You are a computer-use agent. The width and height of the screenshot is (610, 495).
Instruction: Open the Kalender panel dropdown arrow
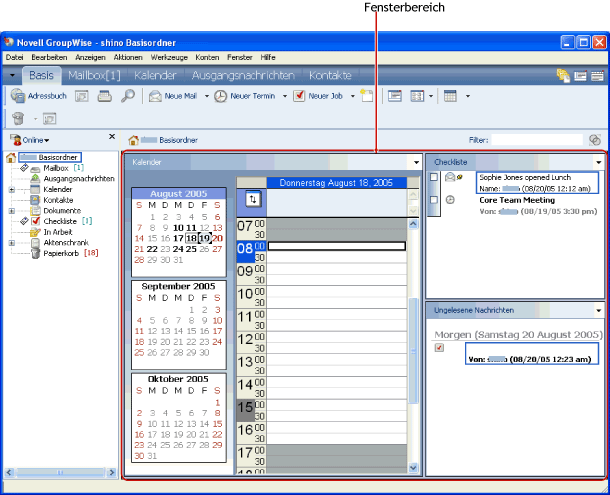pos(416,162)
